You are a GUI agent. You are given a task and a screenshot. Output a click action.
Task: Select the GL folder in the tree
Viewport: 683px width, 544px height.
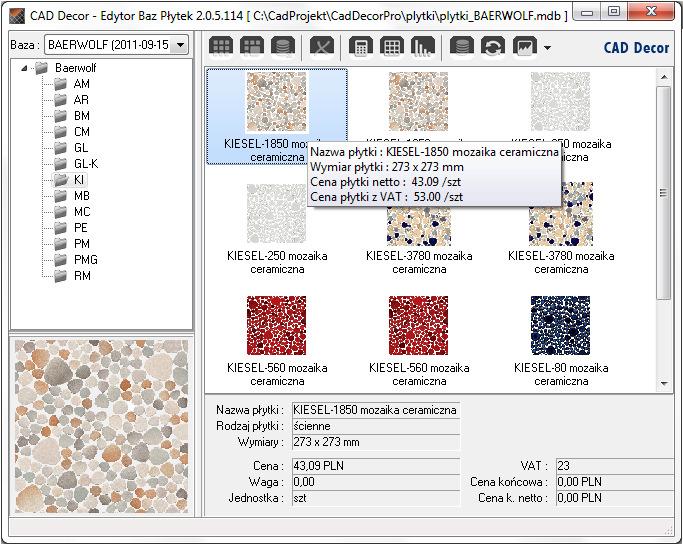coord(81,148)
